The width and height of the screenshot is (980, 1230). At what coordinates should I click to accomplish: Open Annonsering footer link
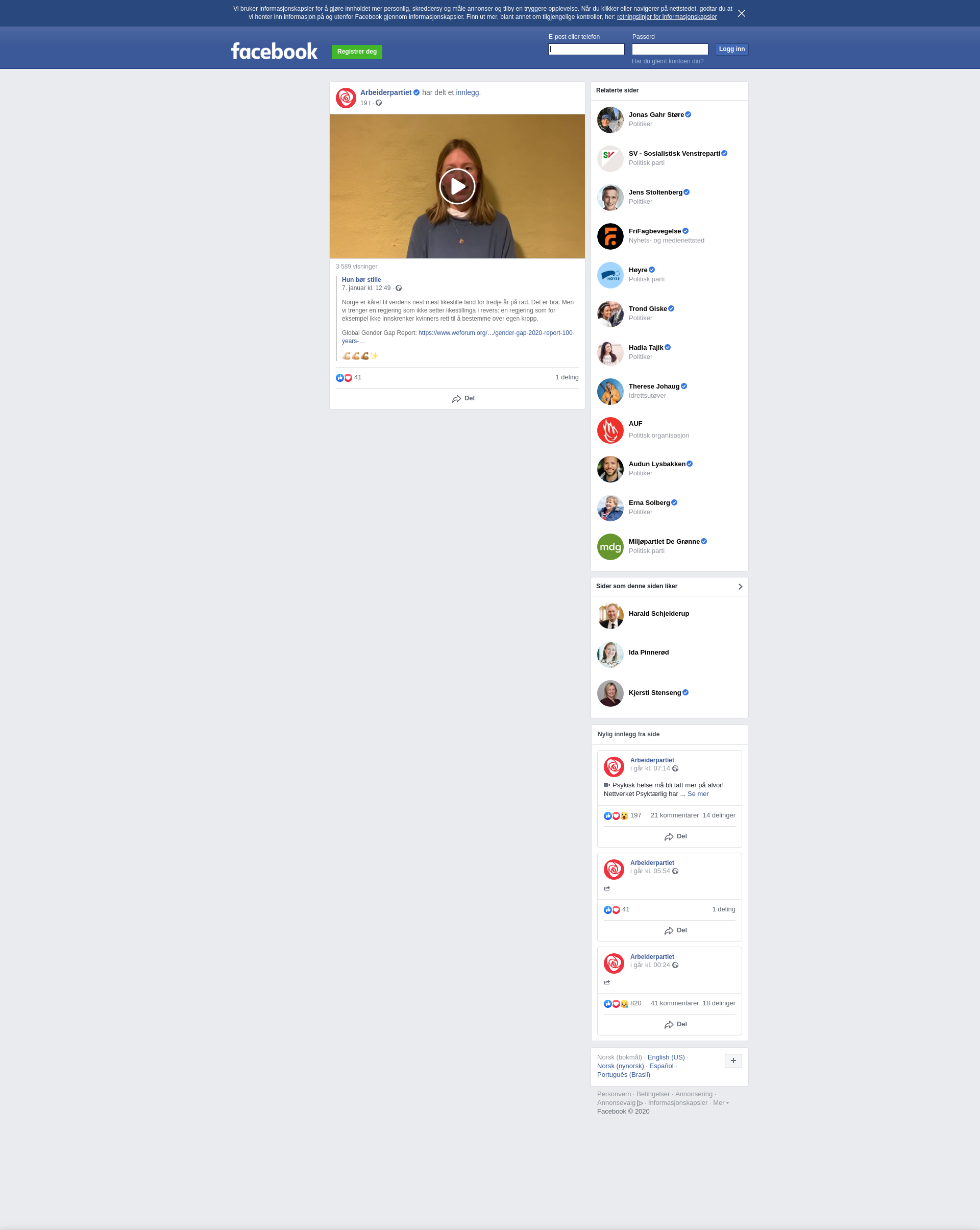[694, 1094]
